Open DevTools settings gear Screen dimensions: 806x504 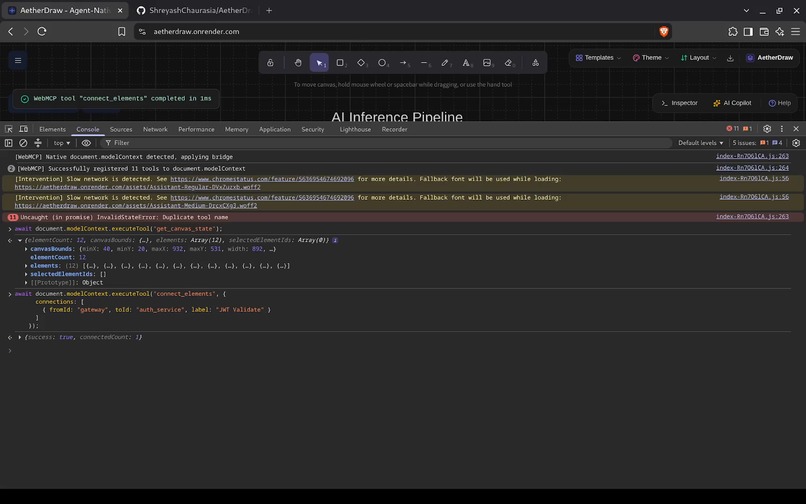[767, 129]
